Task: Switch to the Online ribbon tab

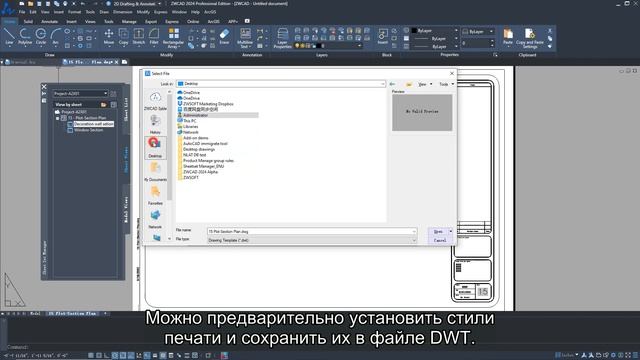Action: coord(193,22)
